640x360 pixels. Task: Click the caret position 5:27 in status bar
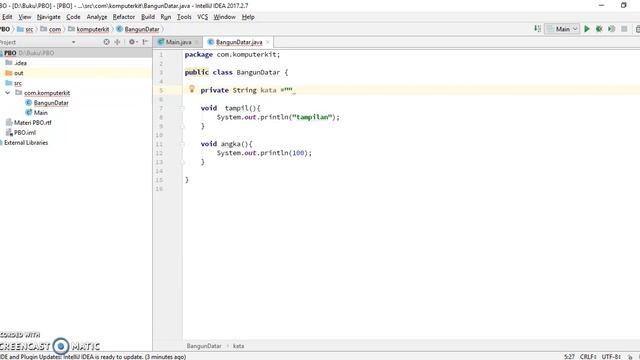(569, 356)
